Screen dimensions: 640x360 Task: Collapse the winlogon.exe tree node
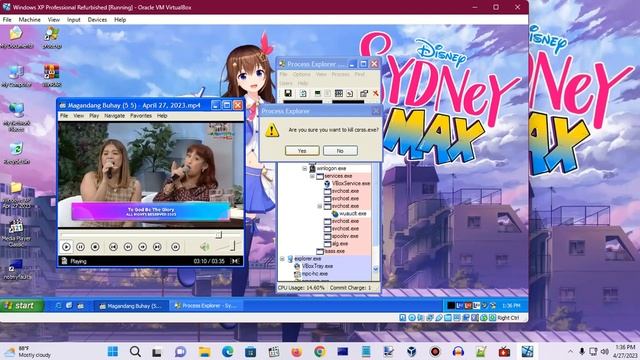[x=305, y=169]
